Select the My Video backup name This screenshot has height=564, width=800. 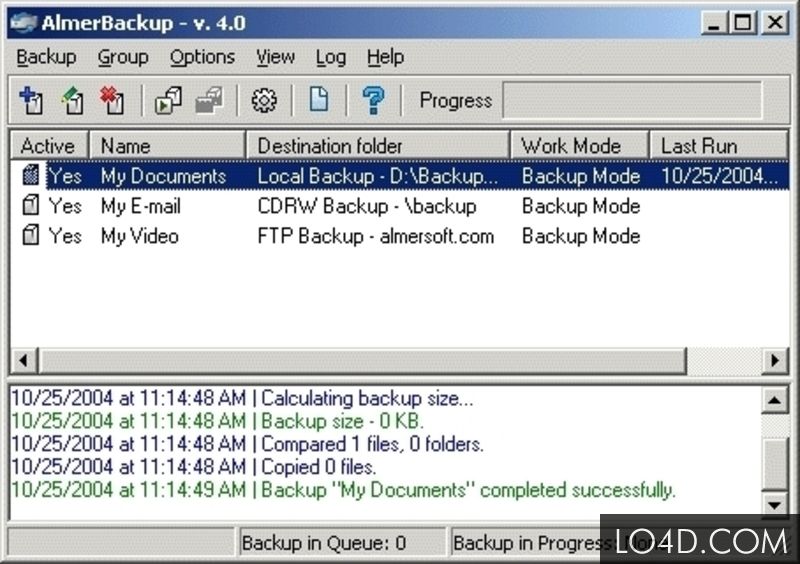click(x=139, y=236)
